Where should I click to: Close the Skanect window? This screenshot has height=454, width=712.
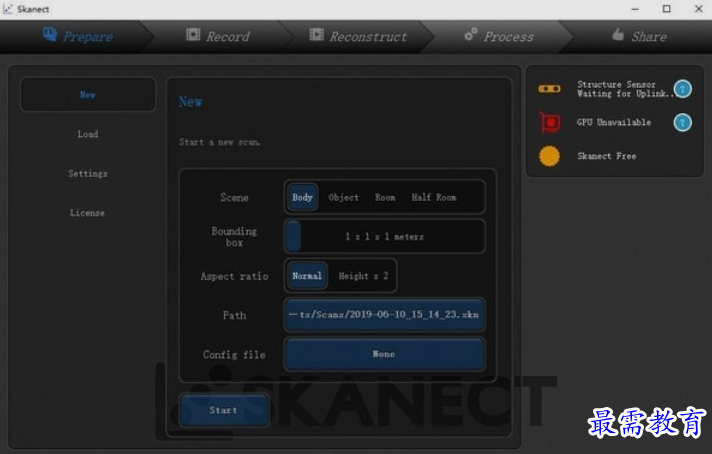click(x=699, y=9)
